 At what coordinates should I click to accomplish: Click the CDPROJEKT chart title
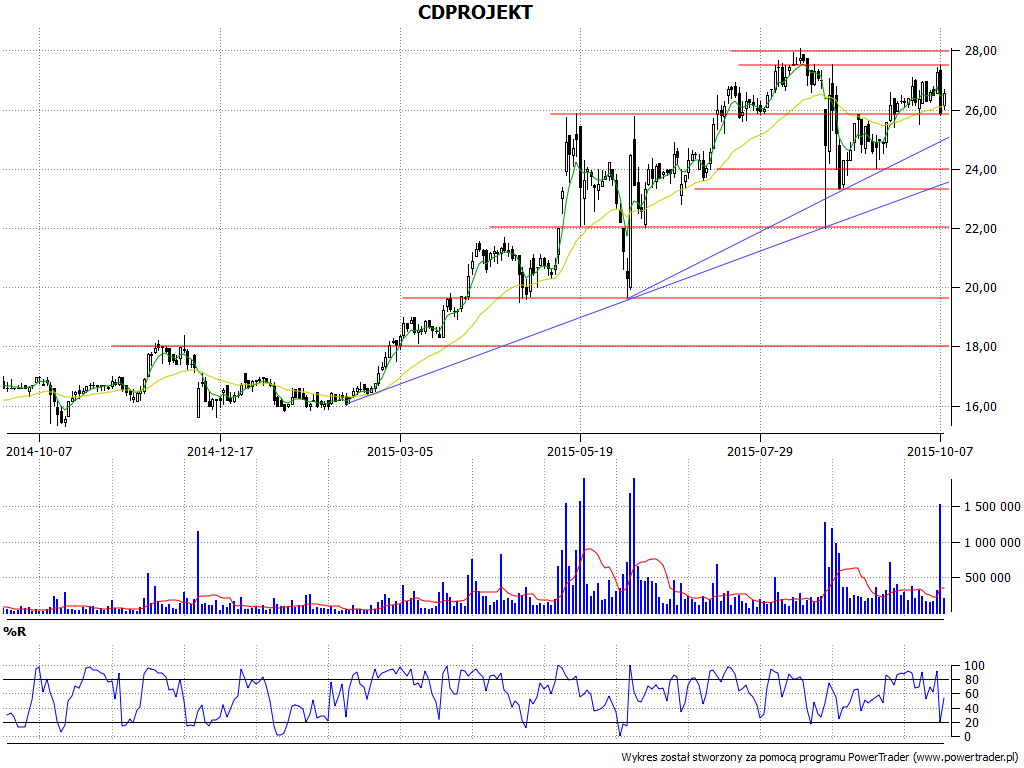click(x=475, y=12)
